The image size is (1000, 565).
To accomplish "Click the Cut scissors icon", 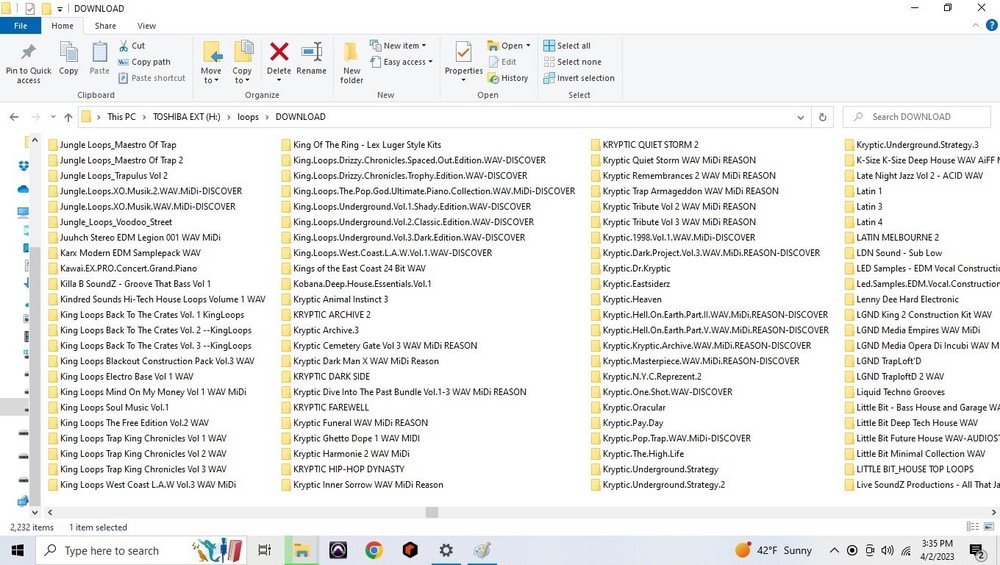I will (x=124, y=46).
